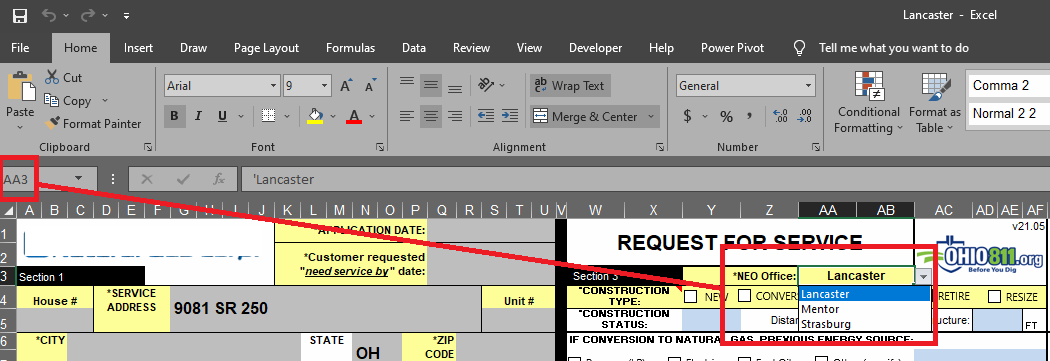The image size is (1050, 361).
Task: Check the RESIZE checkbox
Action: 994,296
